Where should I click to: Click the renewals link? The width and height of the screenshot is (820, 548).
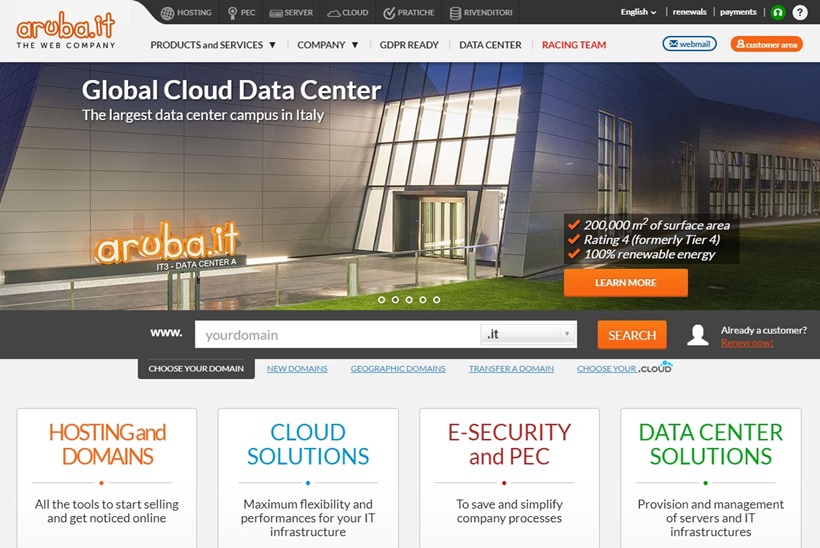pyautogui.click(x=689, y=12)
